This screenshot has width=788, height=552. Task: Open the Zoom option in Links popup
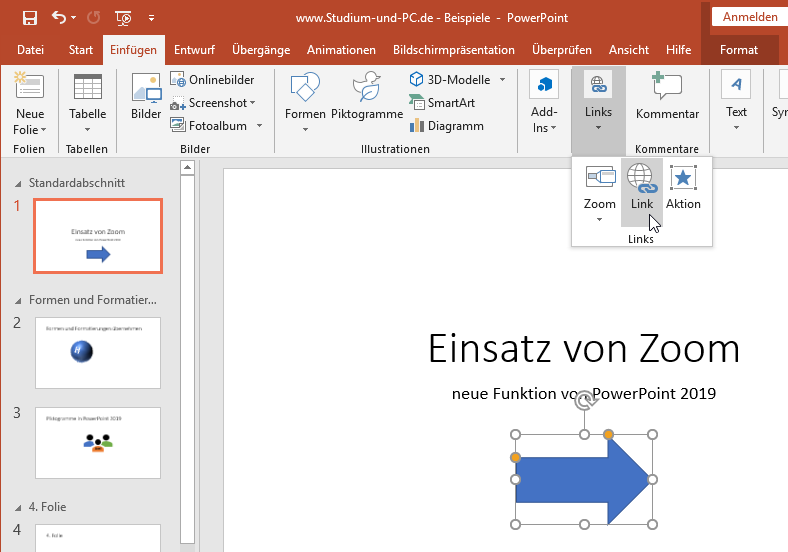pyautogui.click(x=600, y=194)
